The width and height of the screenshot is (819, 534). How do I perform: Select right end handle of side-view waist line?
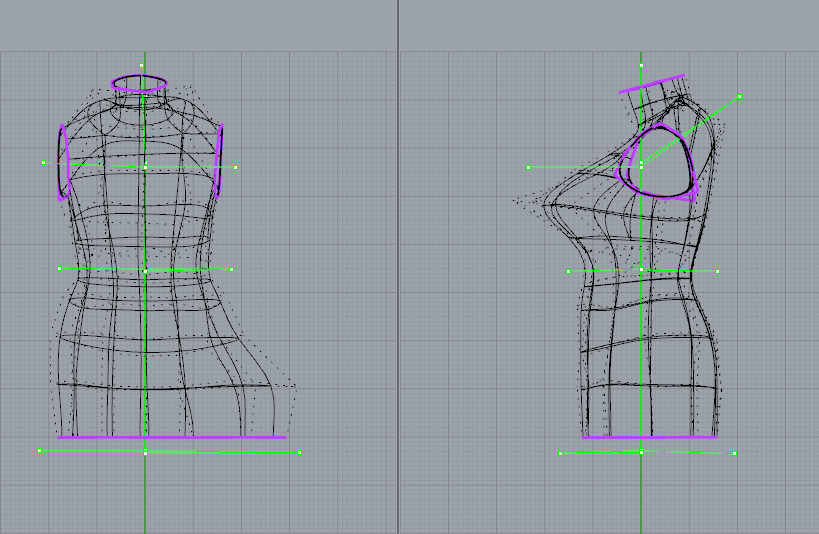pos(718,272)
